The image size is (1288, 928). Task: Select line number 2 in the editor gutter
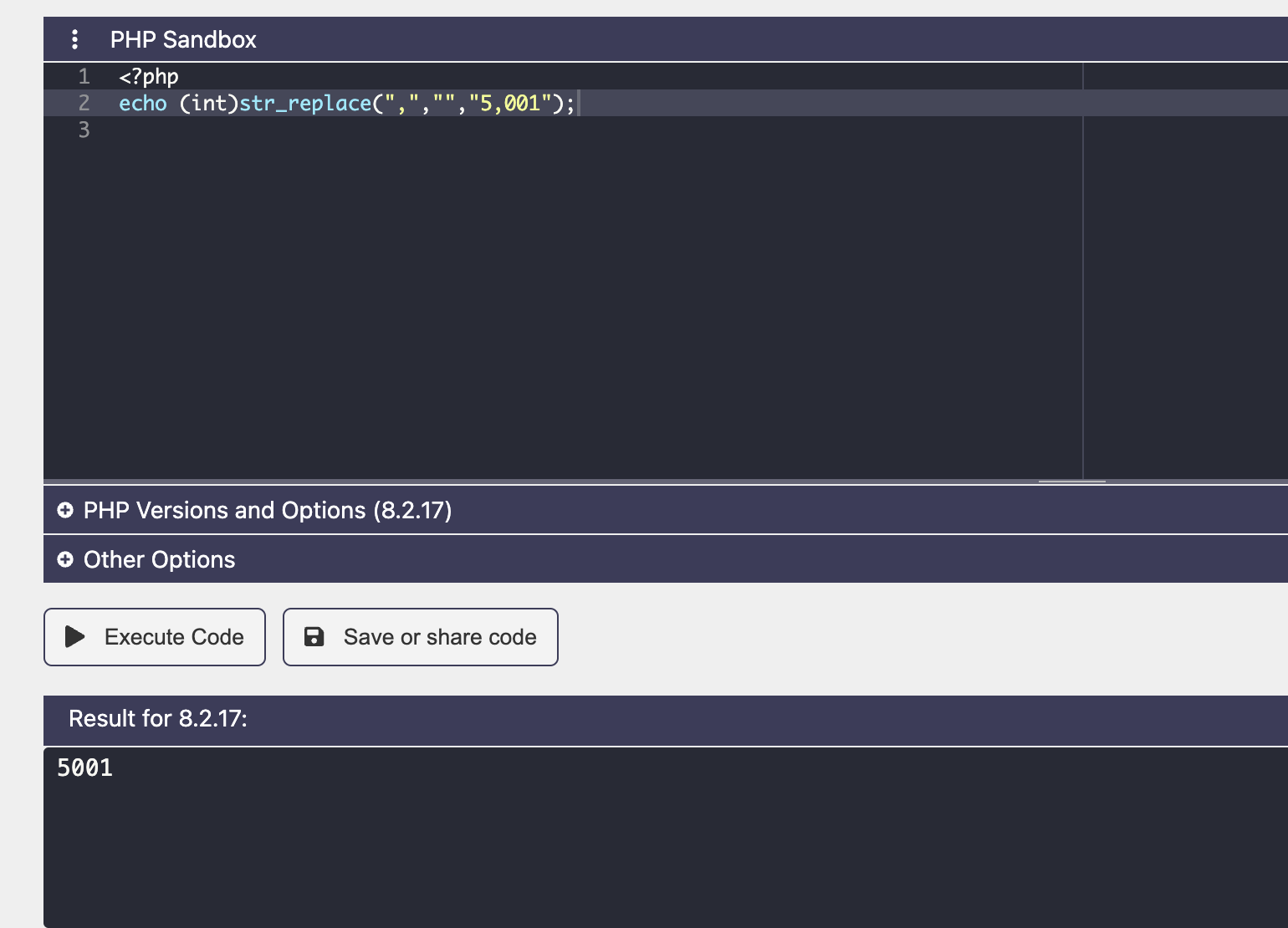[x=84, y=103]
